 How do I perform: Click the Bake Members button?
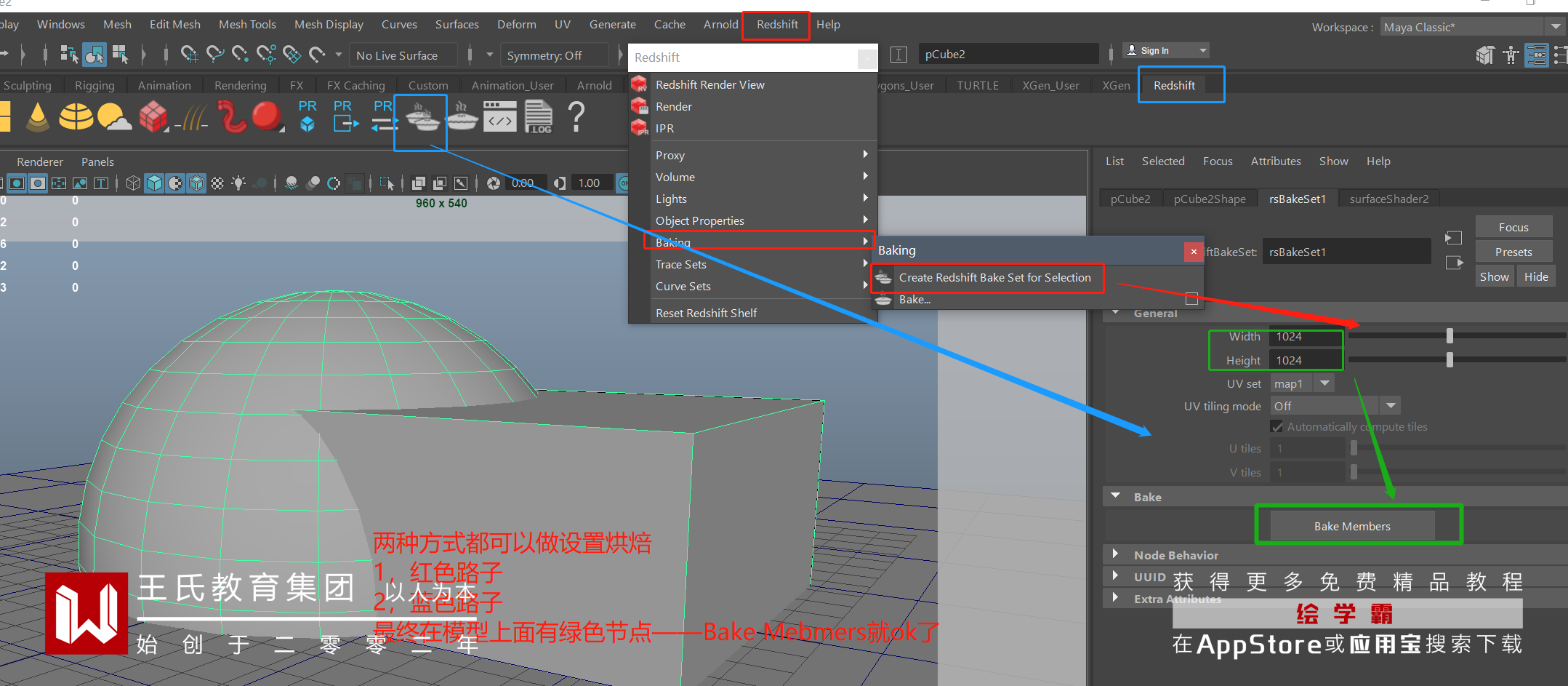[x=1352, y=526]
